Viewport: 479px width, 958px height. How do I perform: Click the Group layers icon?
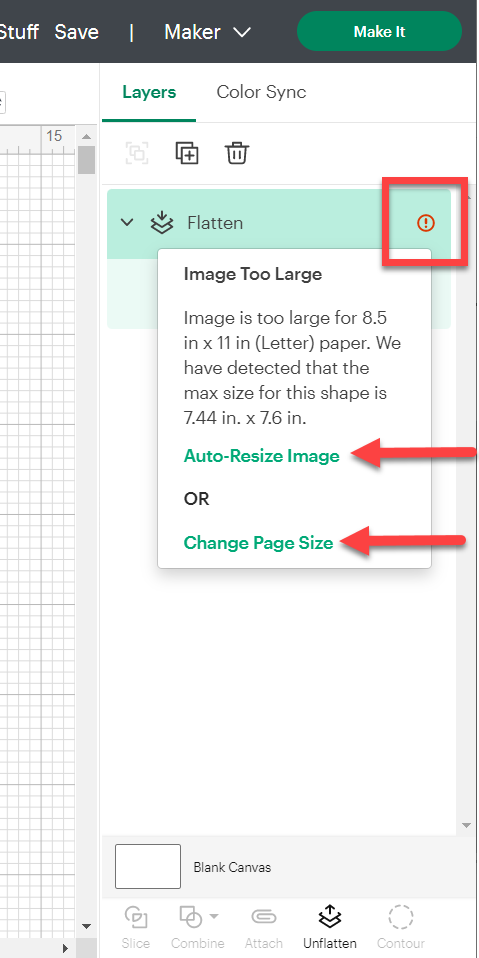click(x=137, y=153)
